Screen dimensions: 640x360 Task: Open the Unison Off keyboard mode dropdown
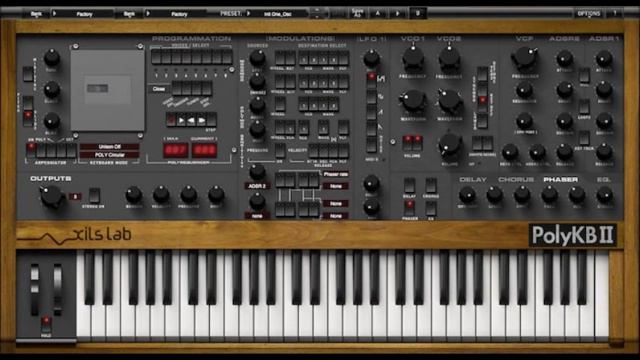click(x=109, y=147)
